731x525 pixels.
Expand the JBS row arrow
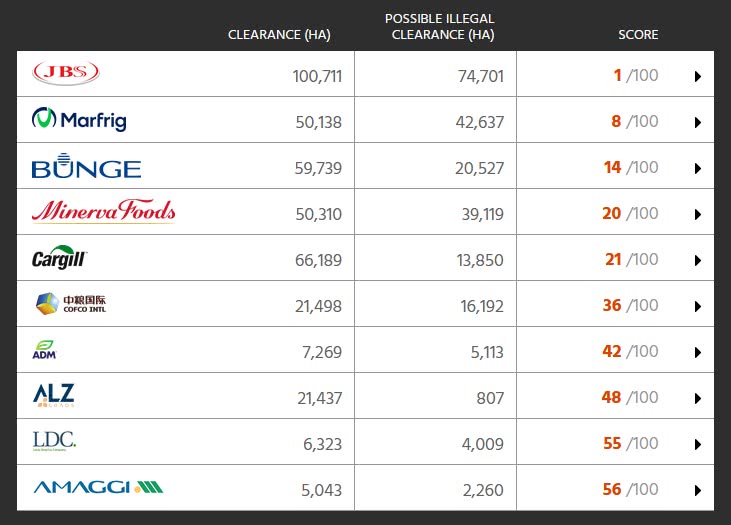click(697, 76)
